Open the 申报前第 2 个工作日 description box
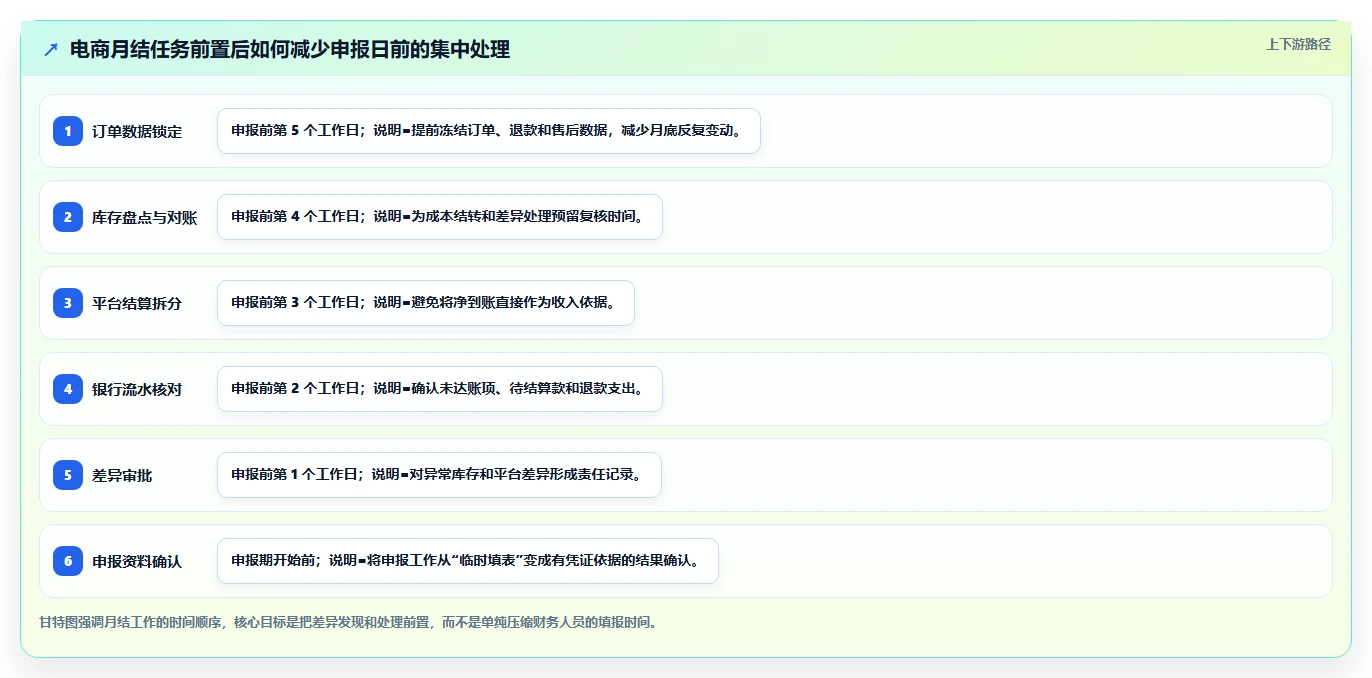This screenshot has height=678, width=1372. pyautogui.click(x=440, y=389)
